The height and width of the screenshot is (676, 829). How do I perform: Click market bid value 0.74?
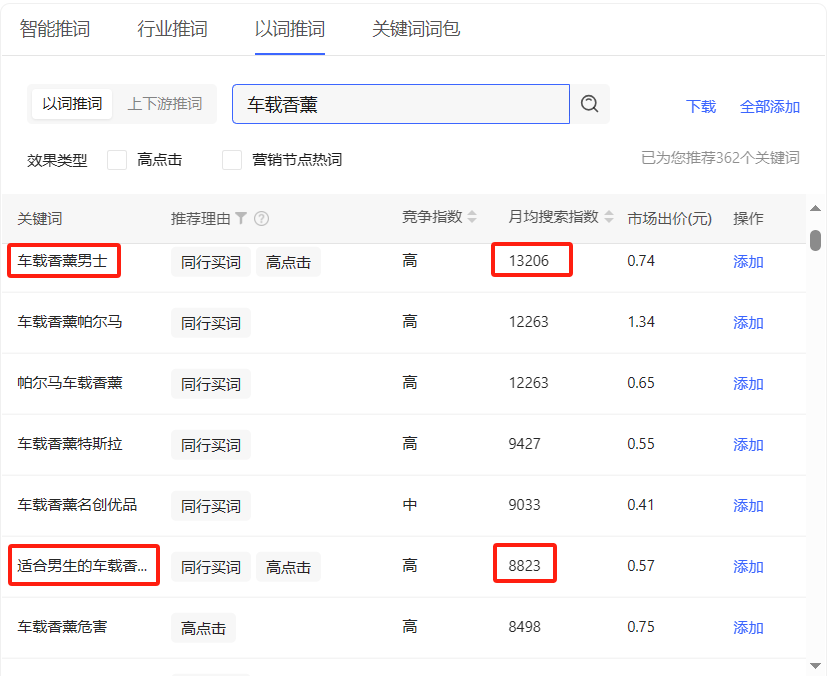(641, 261)
